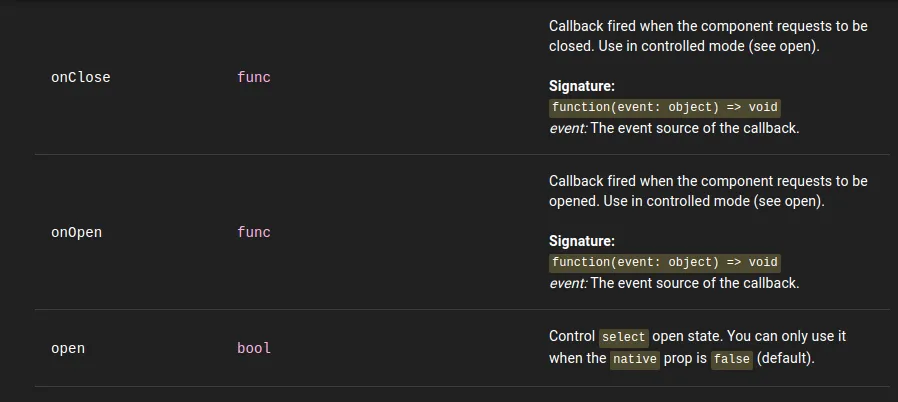The image size is (898, 402).
Task: Select the bool type label
Action: pos(254,348)
